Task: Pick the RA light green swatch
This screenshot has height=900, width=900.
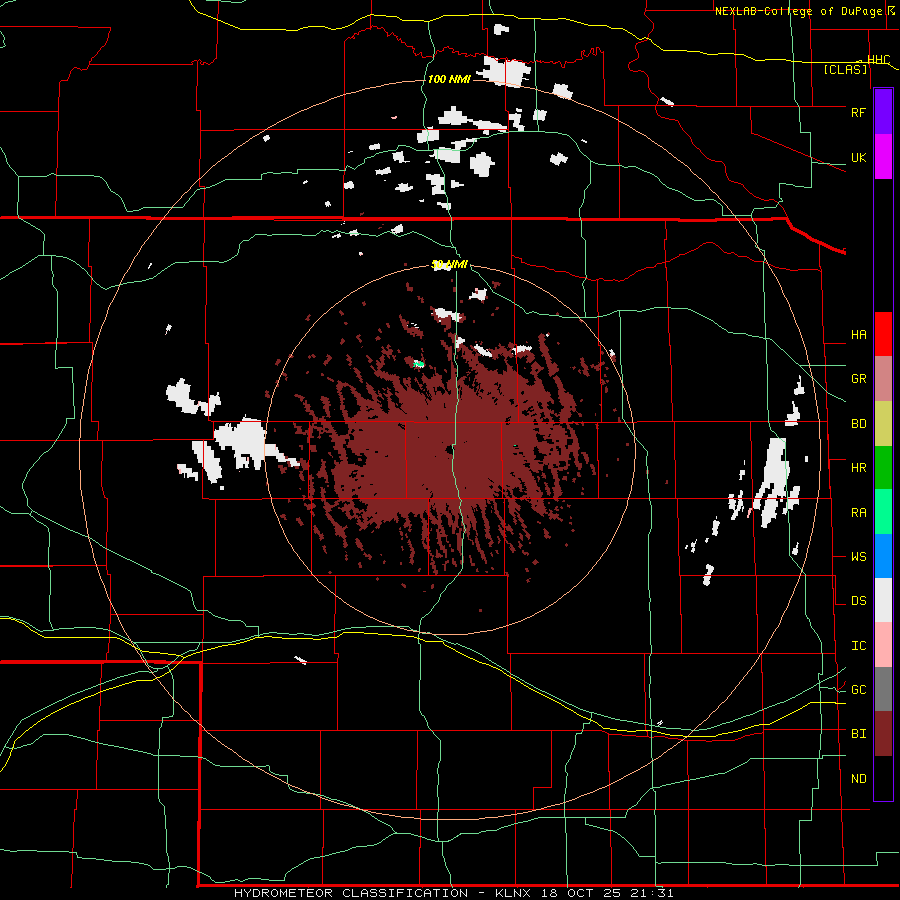Action: coord(883,512)
